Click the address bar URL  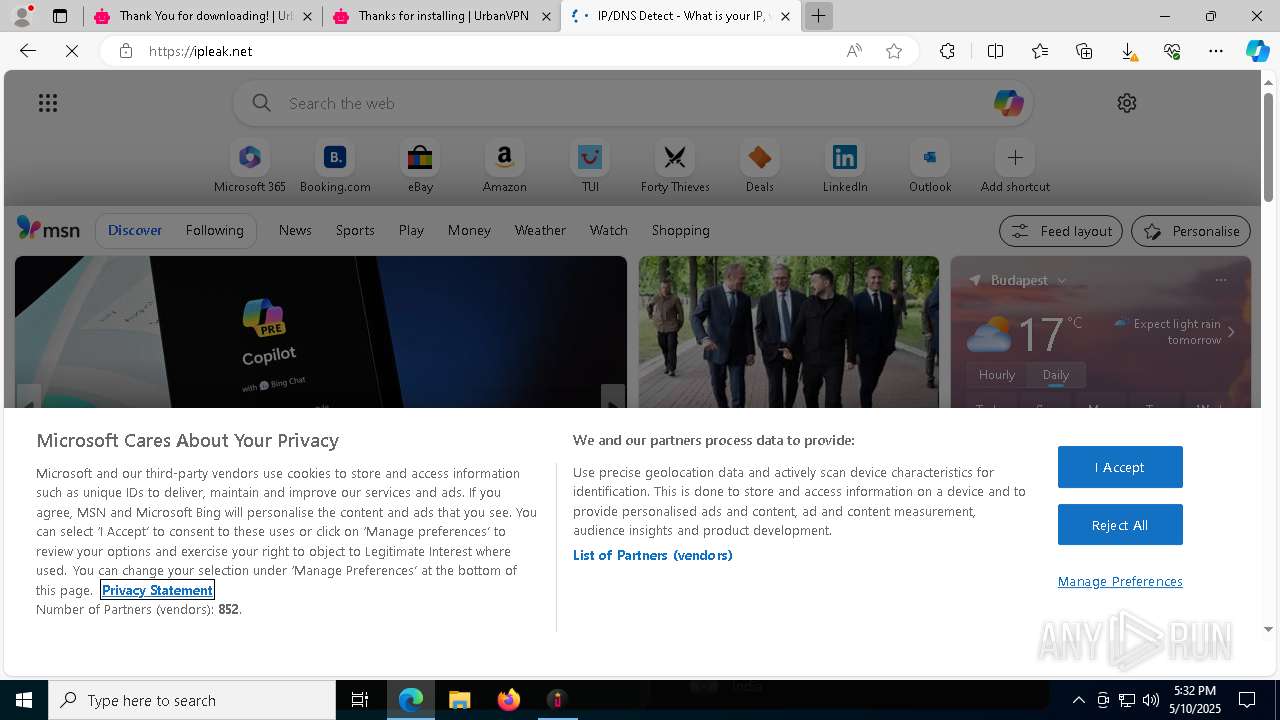200,51
